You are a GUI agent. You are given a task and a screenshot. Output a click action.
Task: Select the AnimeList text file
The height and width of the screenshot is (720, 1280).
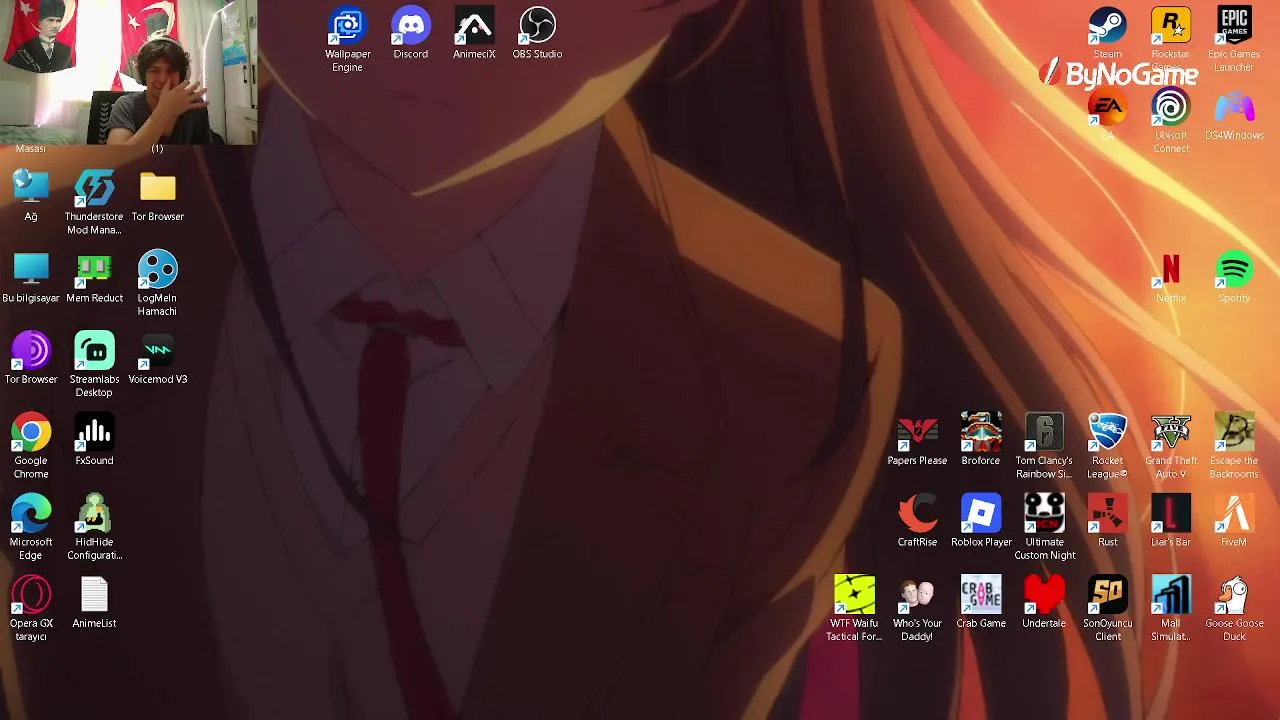click(x=94, y=595)
